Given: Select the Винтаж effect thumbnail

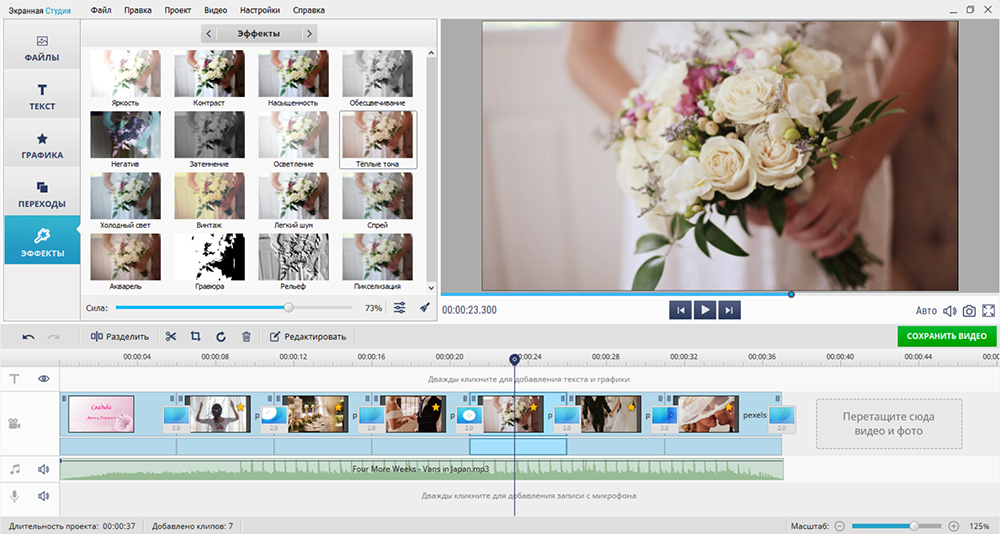Looking at the screenshot, I should point(209,196).
